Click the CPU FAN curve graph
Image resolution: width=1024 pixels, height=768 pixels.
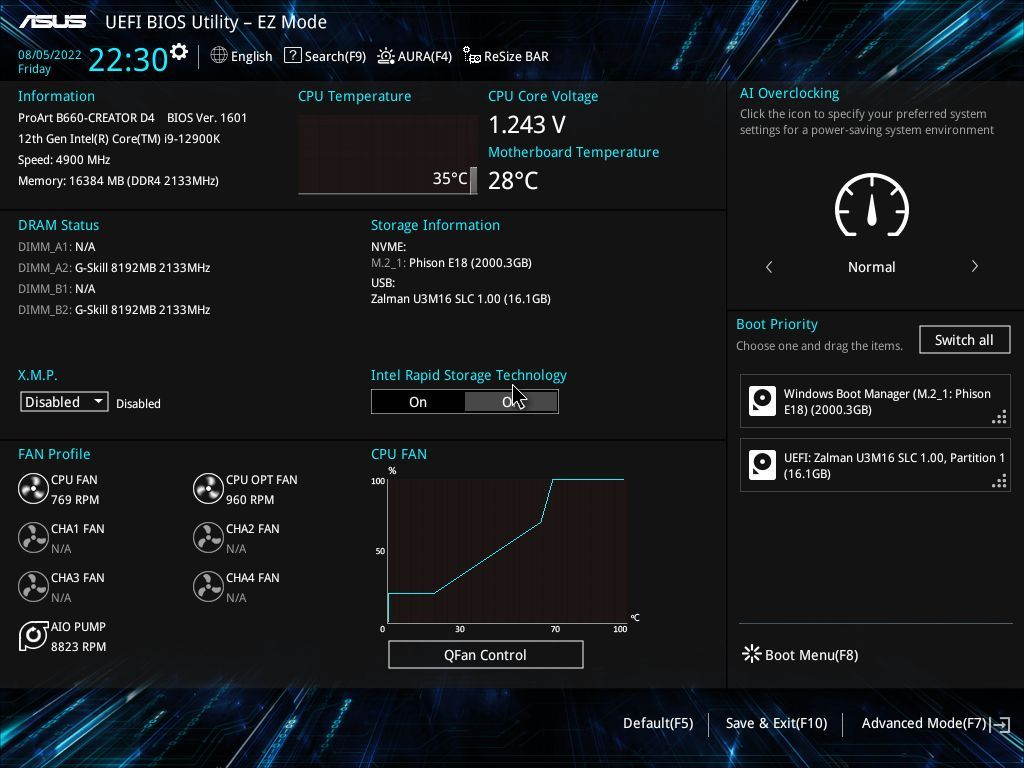(x=507, y=550)
